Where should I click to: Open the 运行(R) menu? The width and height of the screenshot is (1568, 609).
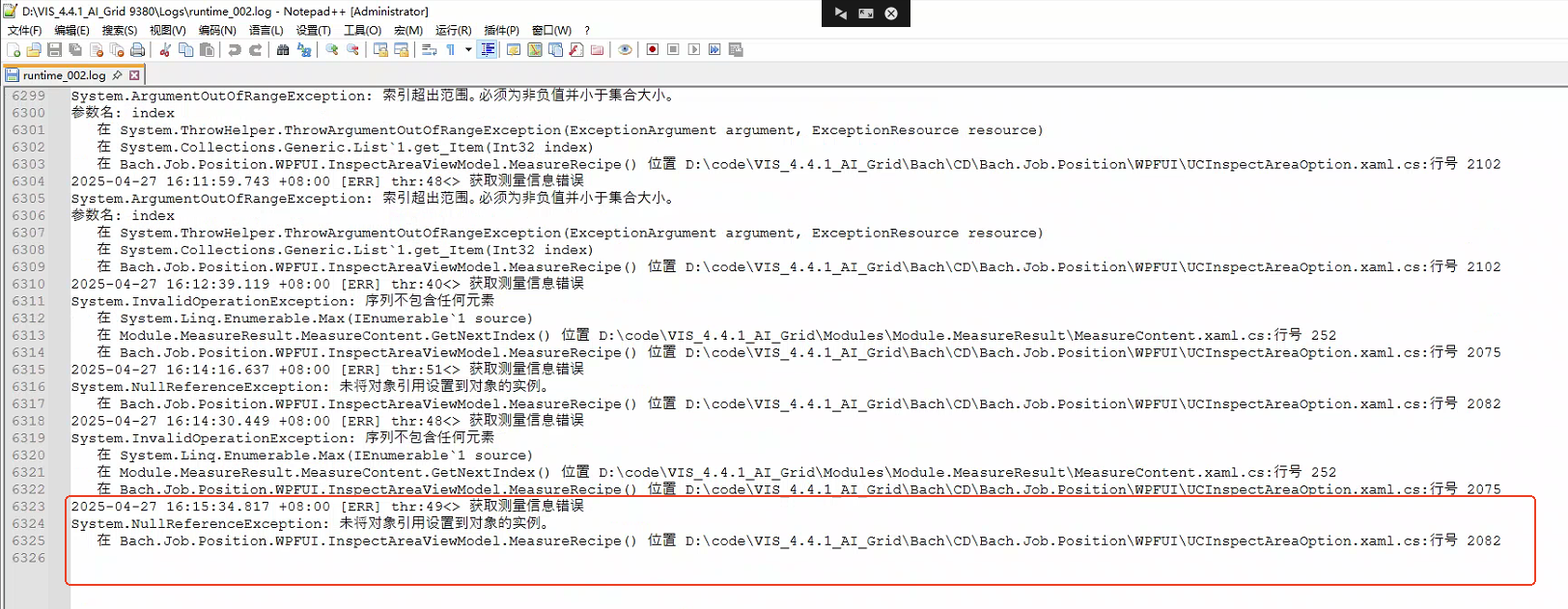point(454,30)
